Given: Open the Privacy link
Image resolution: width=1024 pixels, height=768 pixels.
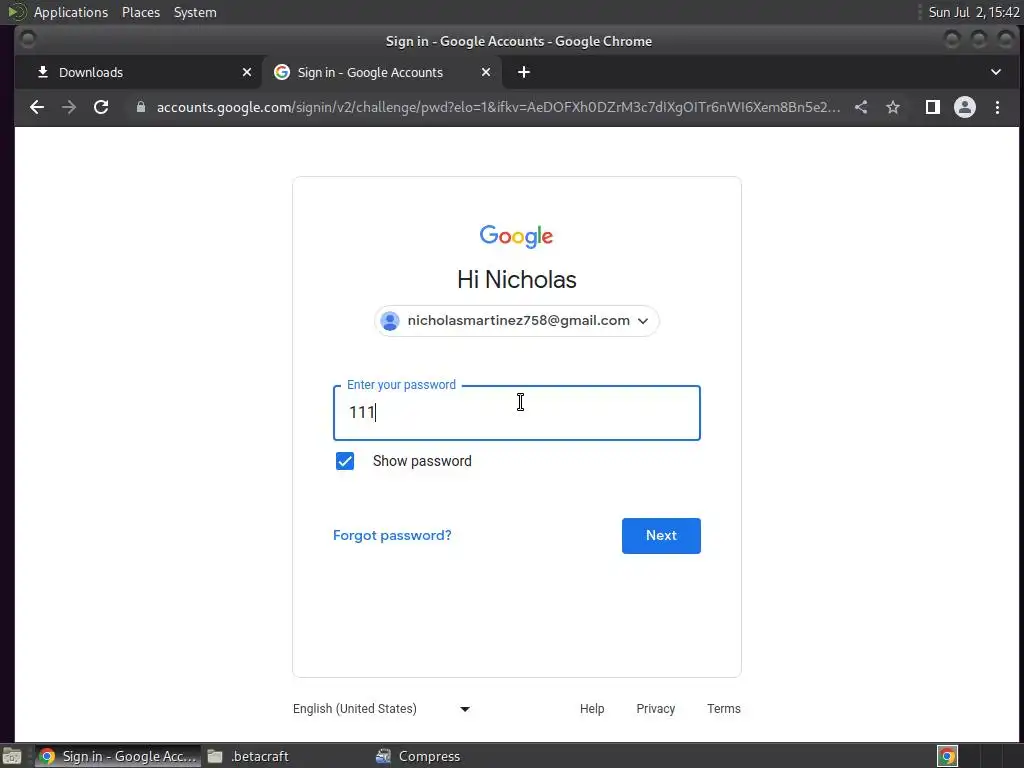Looking at the screenshot, I should tap(656, 709).
